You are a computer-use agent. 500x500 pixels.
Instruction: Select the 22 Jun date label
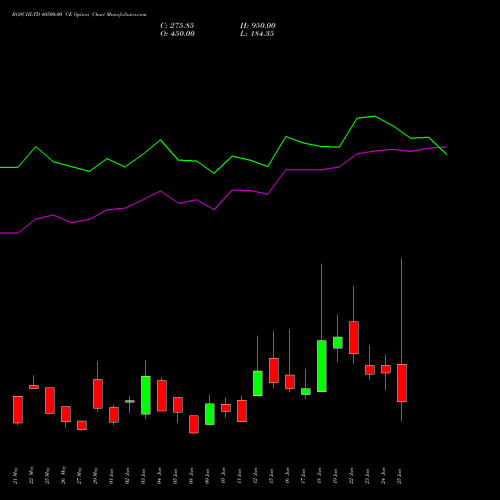(x=352, y=476)
